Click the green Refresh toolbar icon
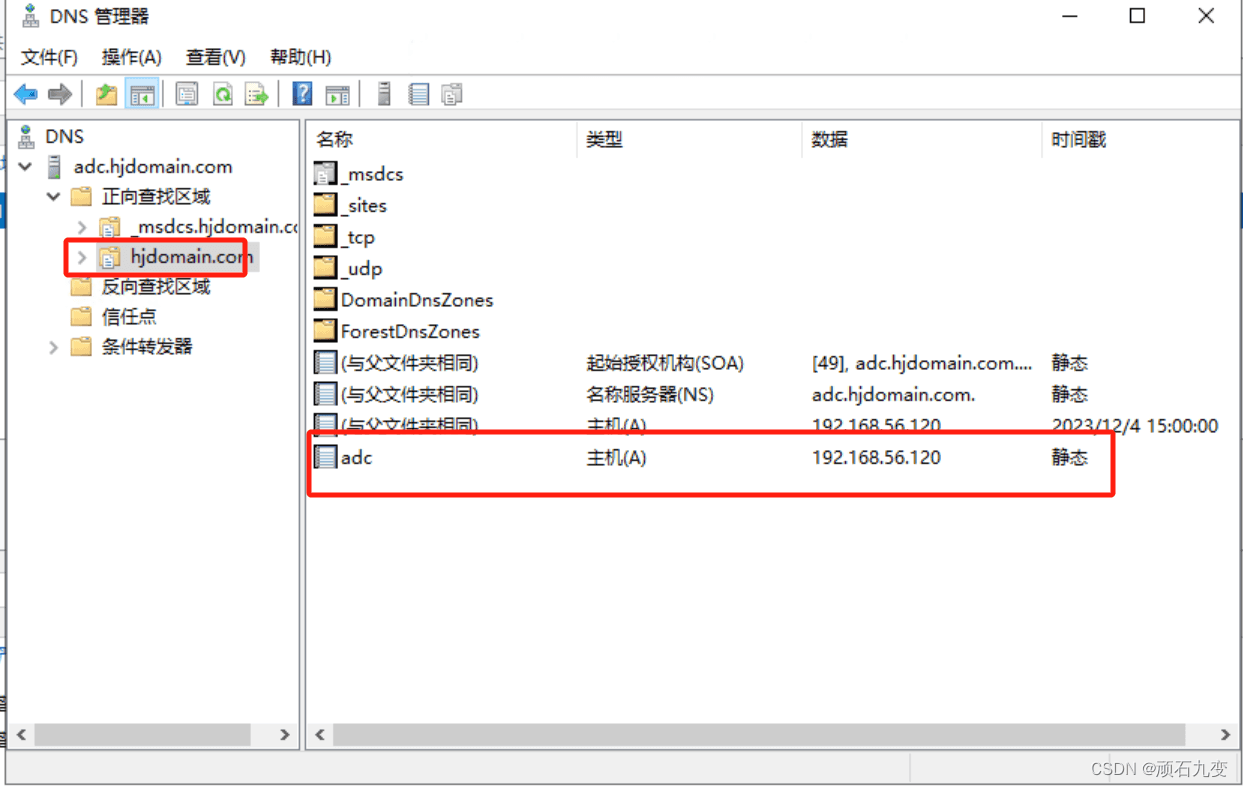The height and width of the screenshot is (787, 1243). click(223, 95)
